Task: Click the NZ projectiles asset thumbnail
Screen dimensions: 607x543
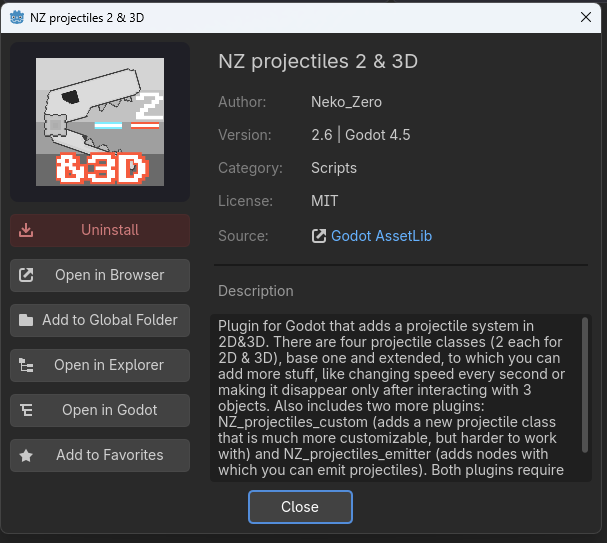Action: point(100,122)
